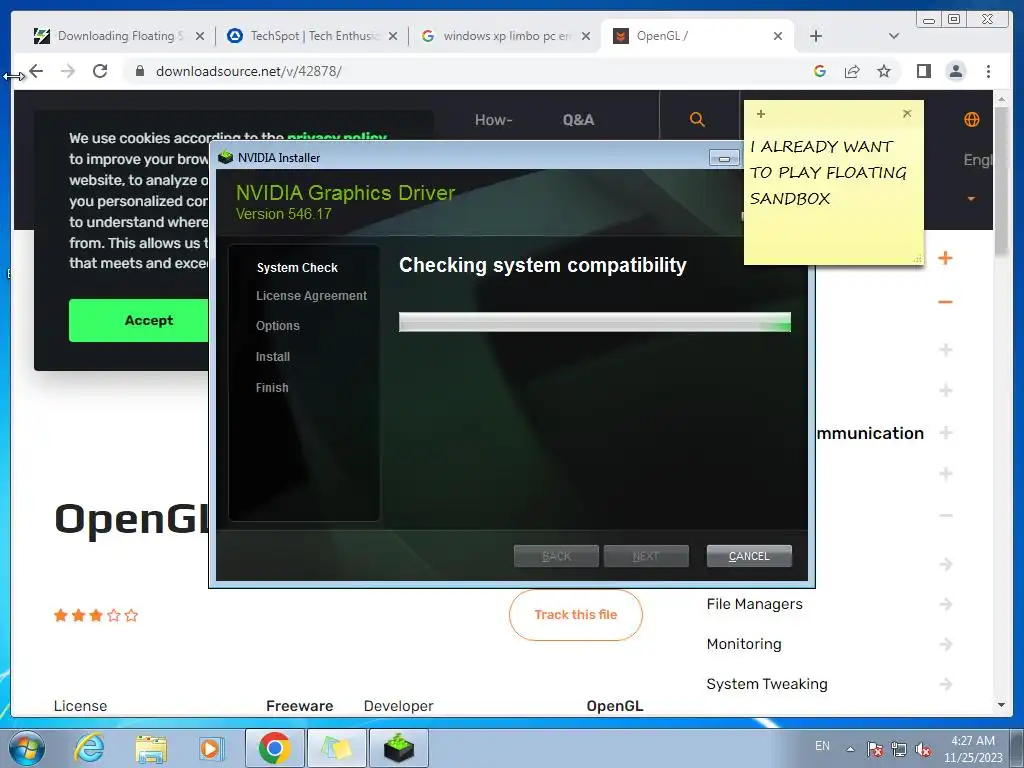The width and height of the screenshot is (1024, 768).
Task: Open the File Managers category link
Action: 754,604
